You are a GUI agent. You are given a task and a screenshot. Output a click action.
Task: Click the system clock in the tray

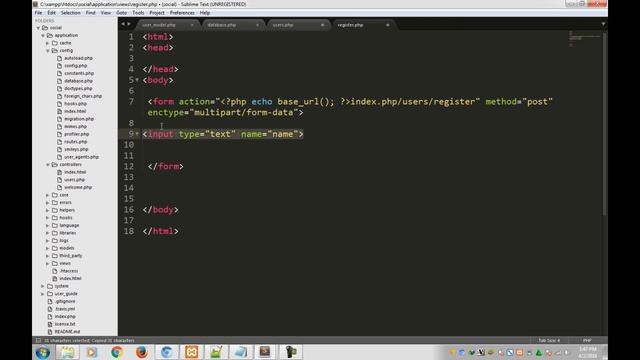tap(588, 352)
